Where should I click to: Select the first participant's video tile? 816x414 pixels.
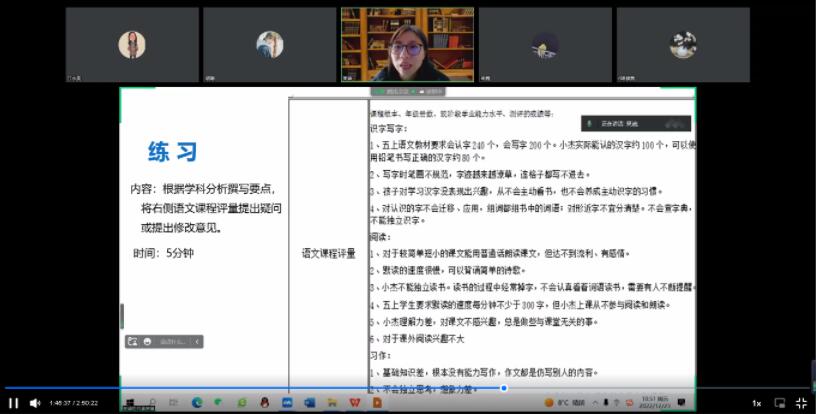(x=132, y=45)
